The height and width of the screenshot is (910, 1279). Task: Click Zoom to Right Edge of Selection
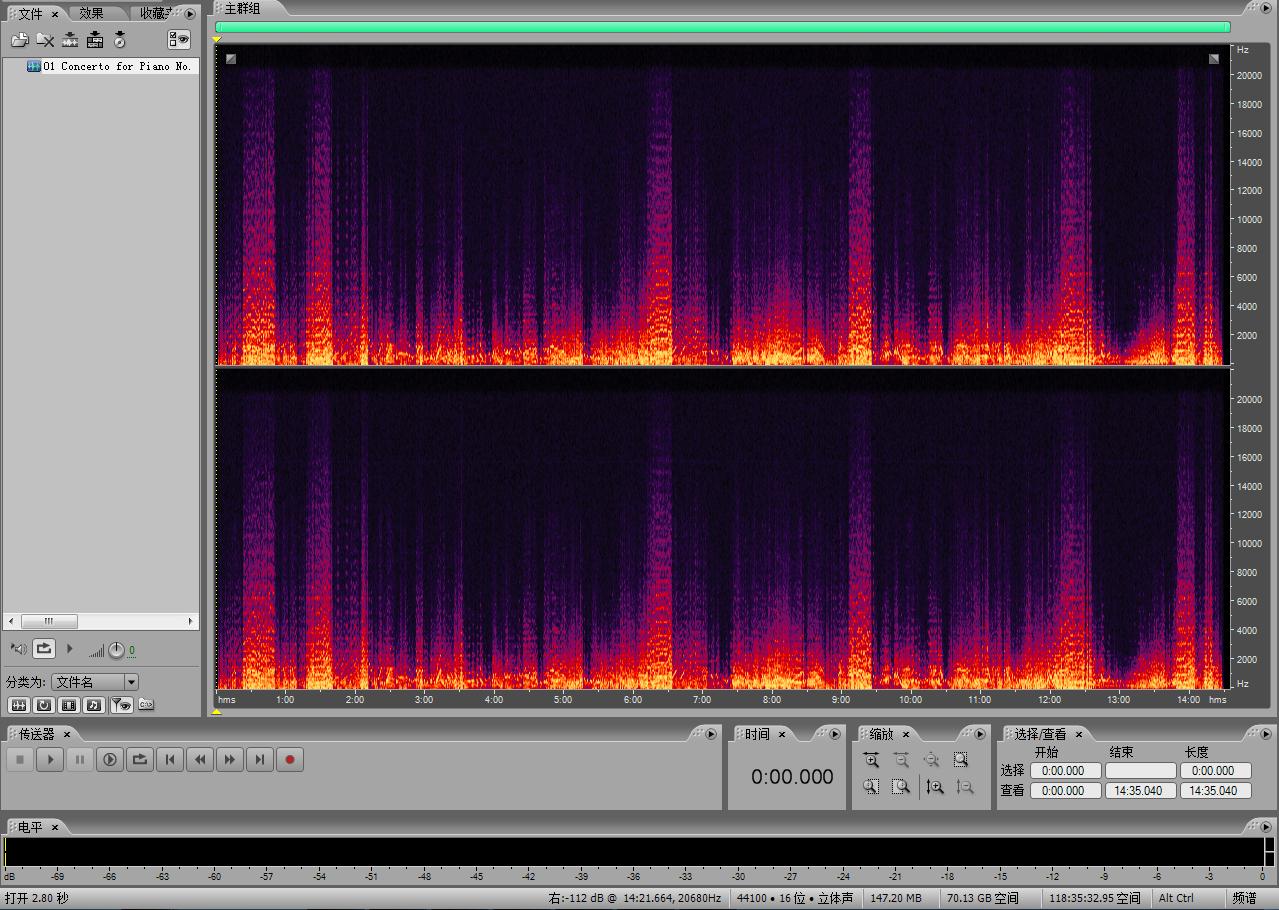(x=901, y=787)
